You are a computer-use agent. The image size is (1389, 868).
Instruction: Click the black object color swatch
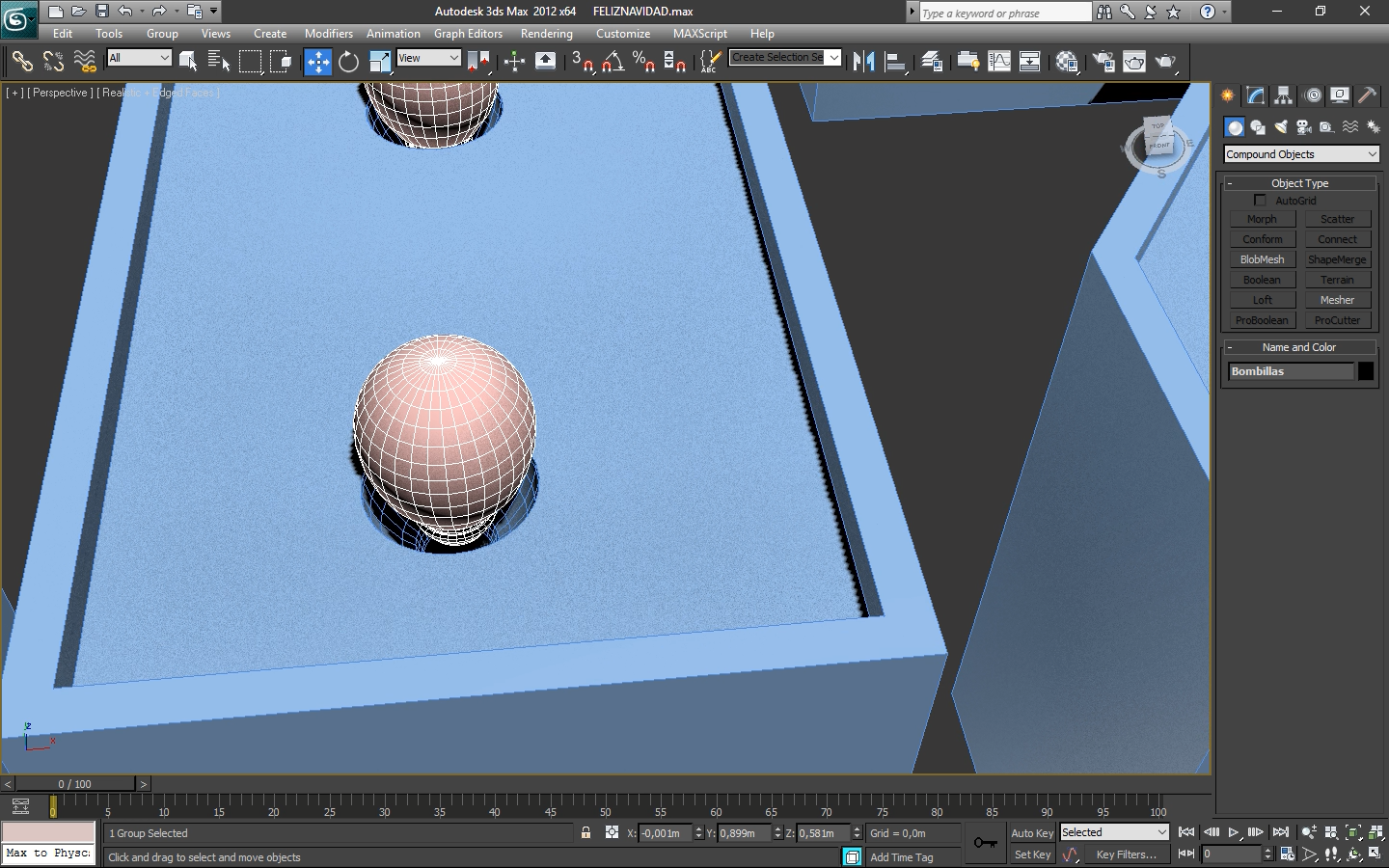1366,371
